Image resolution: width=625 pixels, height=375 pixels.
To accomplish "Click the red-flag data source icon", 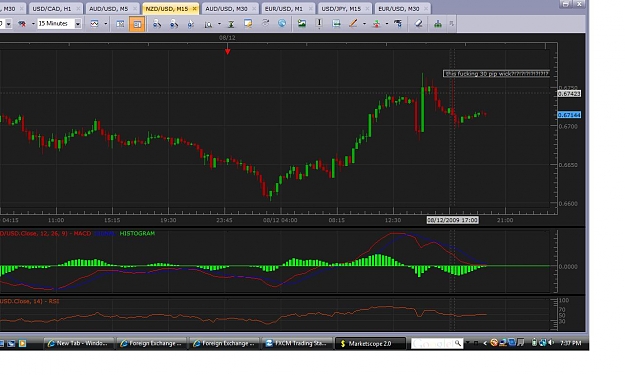I will pyautogui.click(x=22, y=24).
